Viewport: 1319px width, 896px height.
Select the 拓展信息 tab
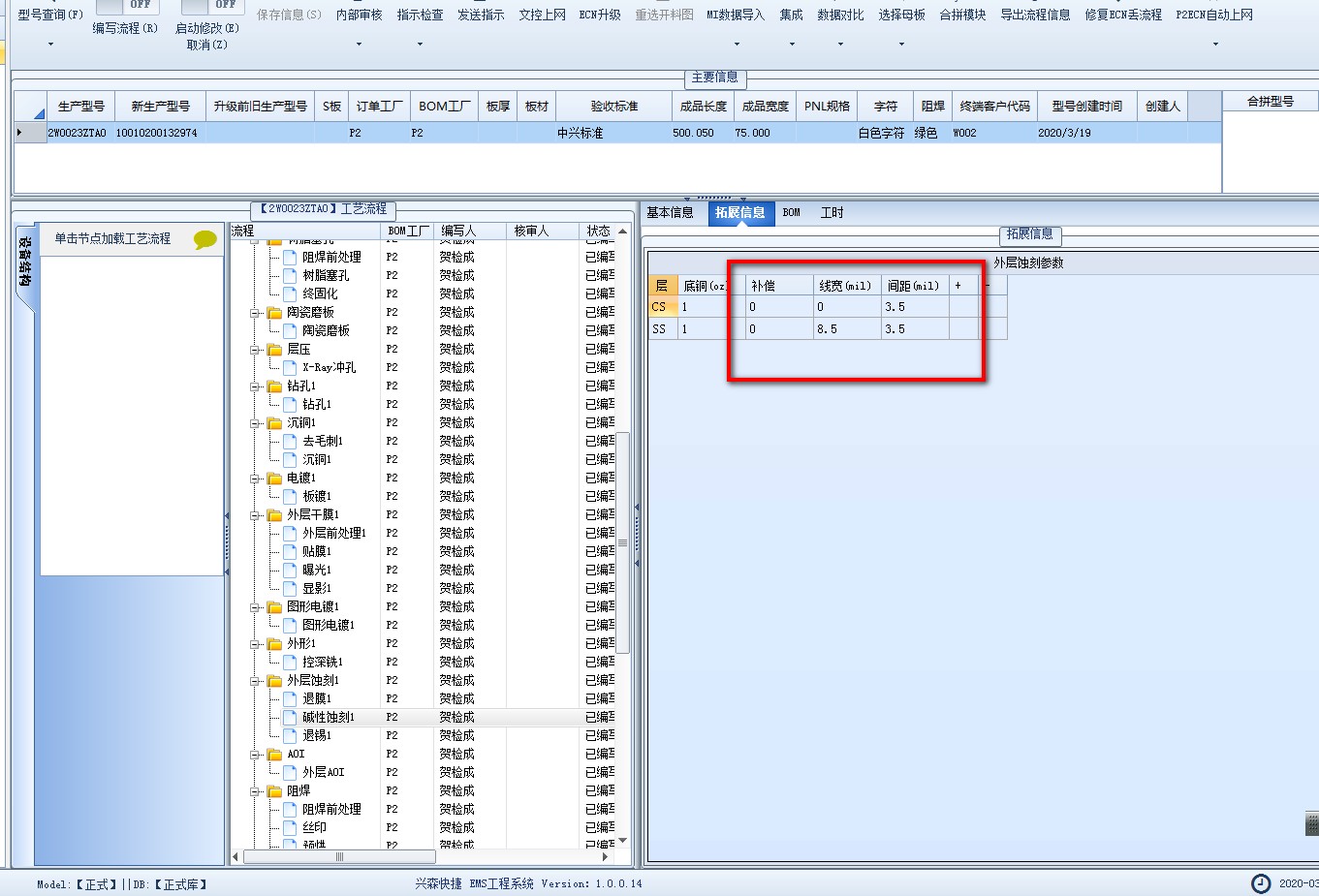740,212
